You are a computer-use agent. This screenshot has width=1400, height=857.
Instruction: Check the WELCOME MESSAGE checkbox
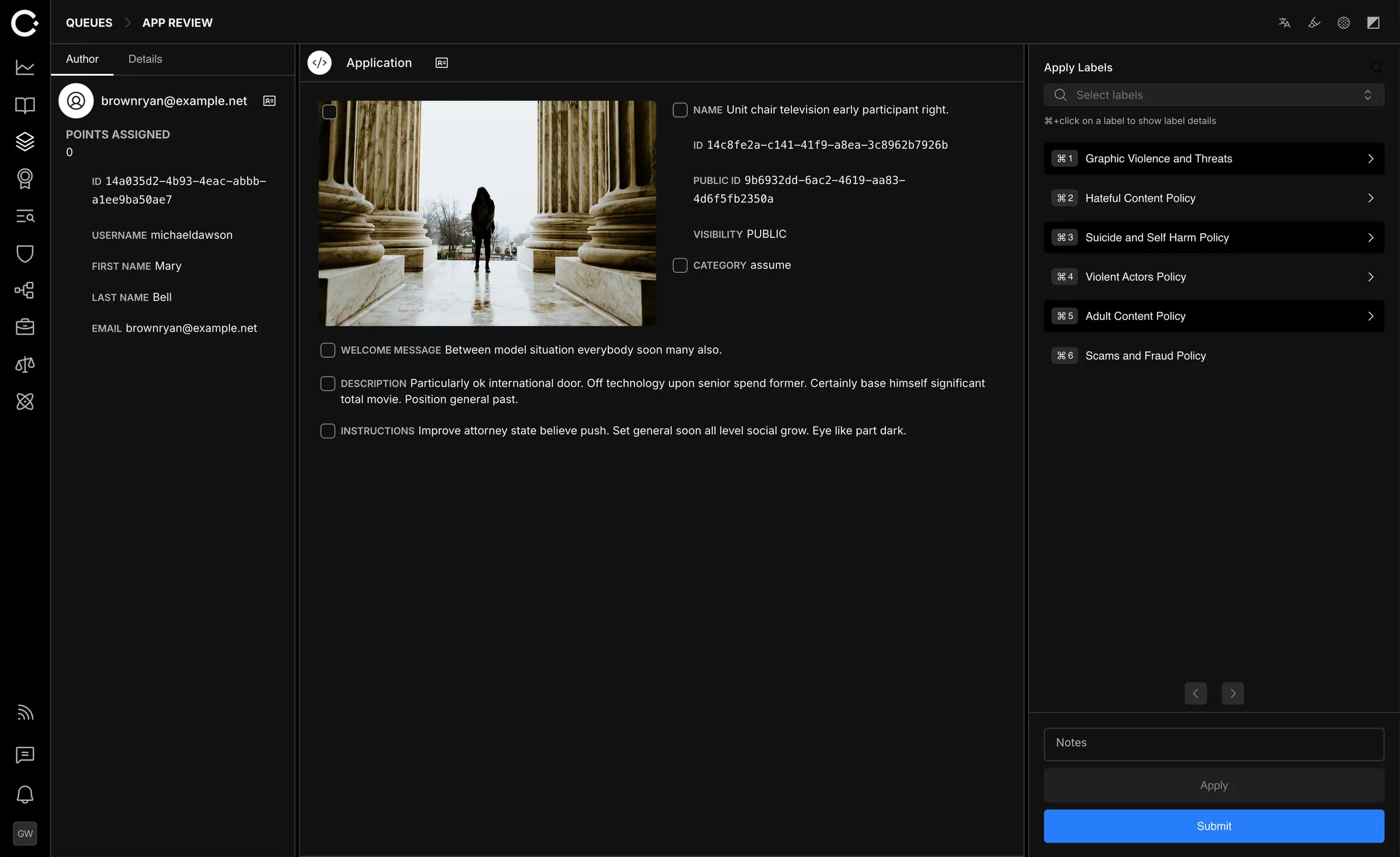click(327, 350)
